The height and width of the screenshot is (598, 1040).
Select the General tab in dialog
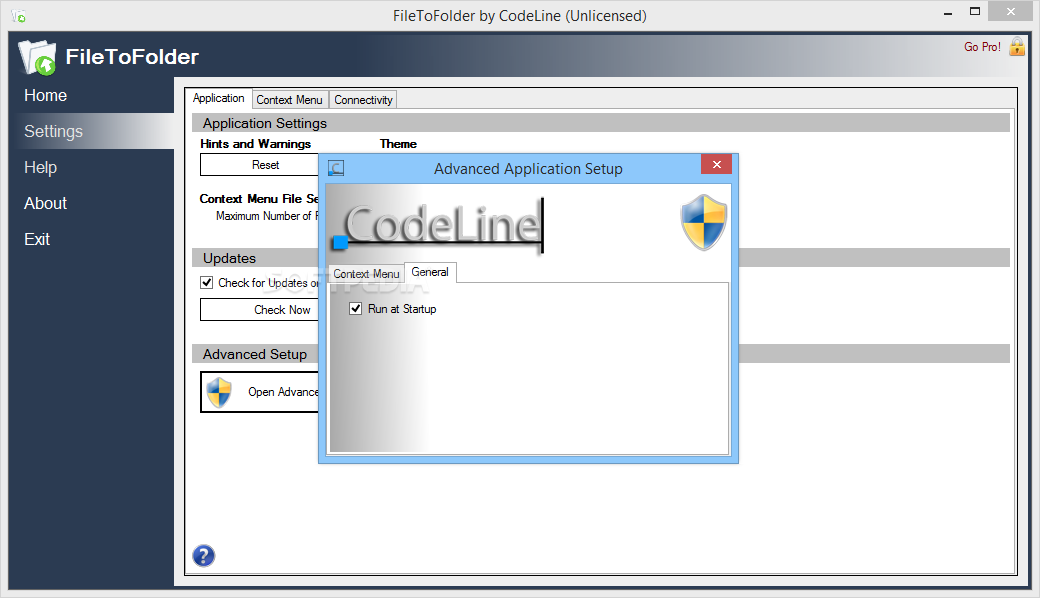pos(430,272)
